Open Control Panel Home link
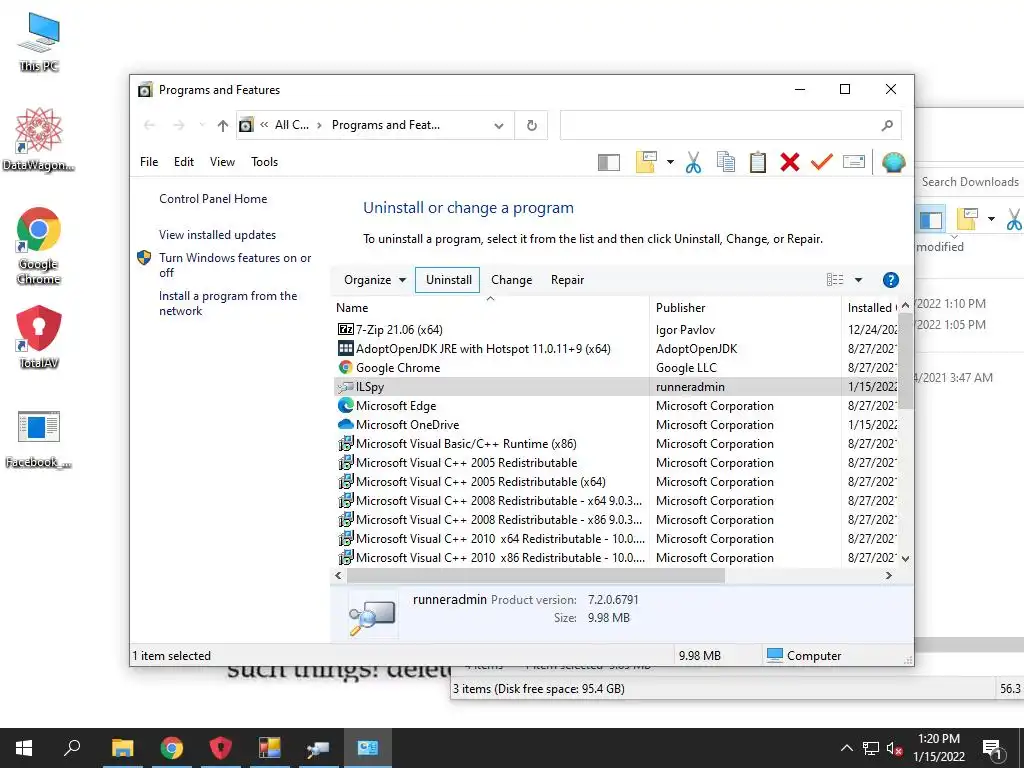 click(213, 199)
